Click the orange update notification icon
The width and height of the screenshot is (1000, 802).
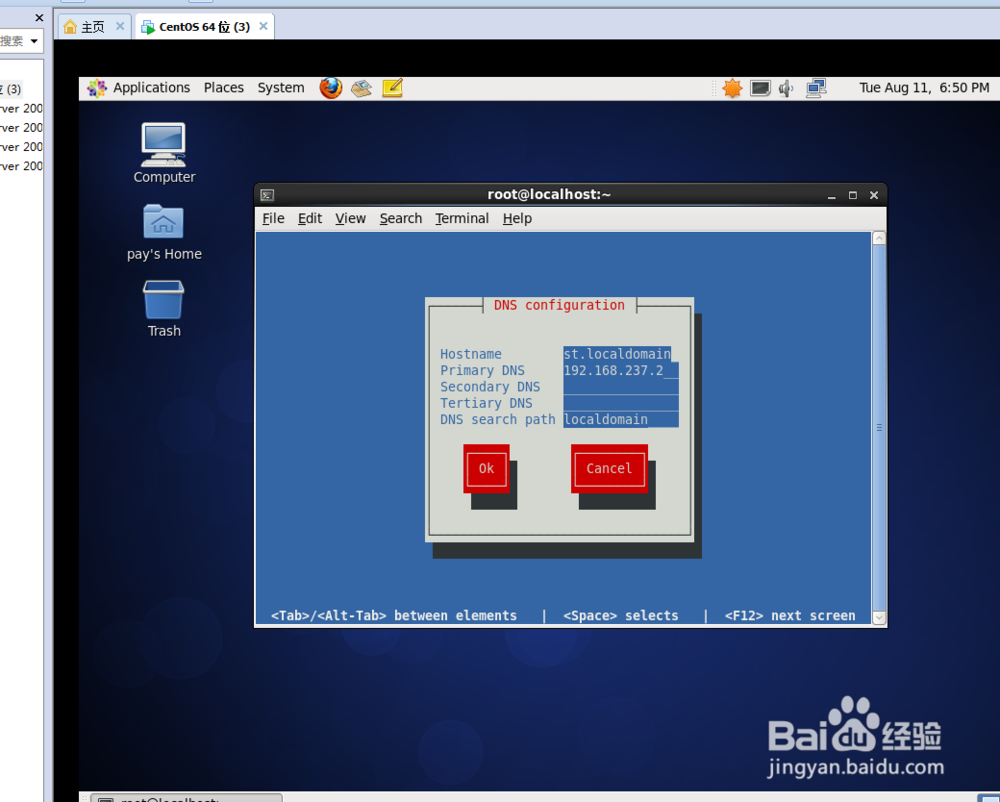coord(732,88)
